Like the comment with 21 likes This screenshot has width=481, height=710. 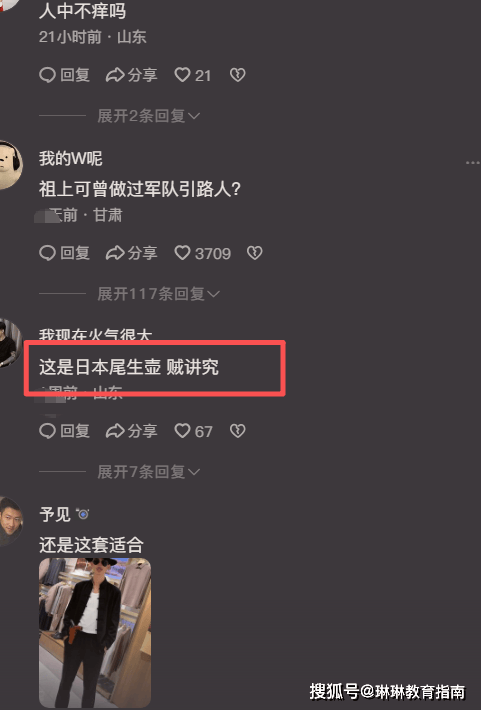pyautogui.click(x=192, y=75)
